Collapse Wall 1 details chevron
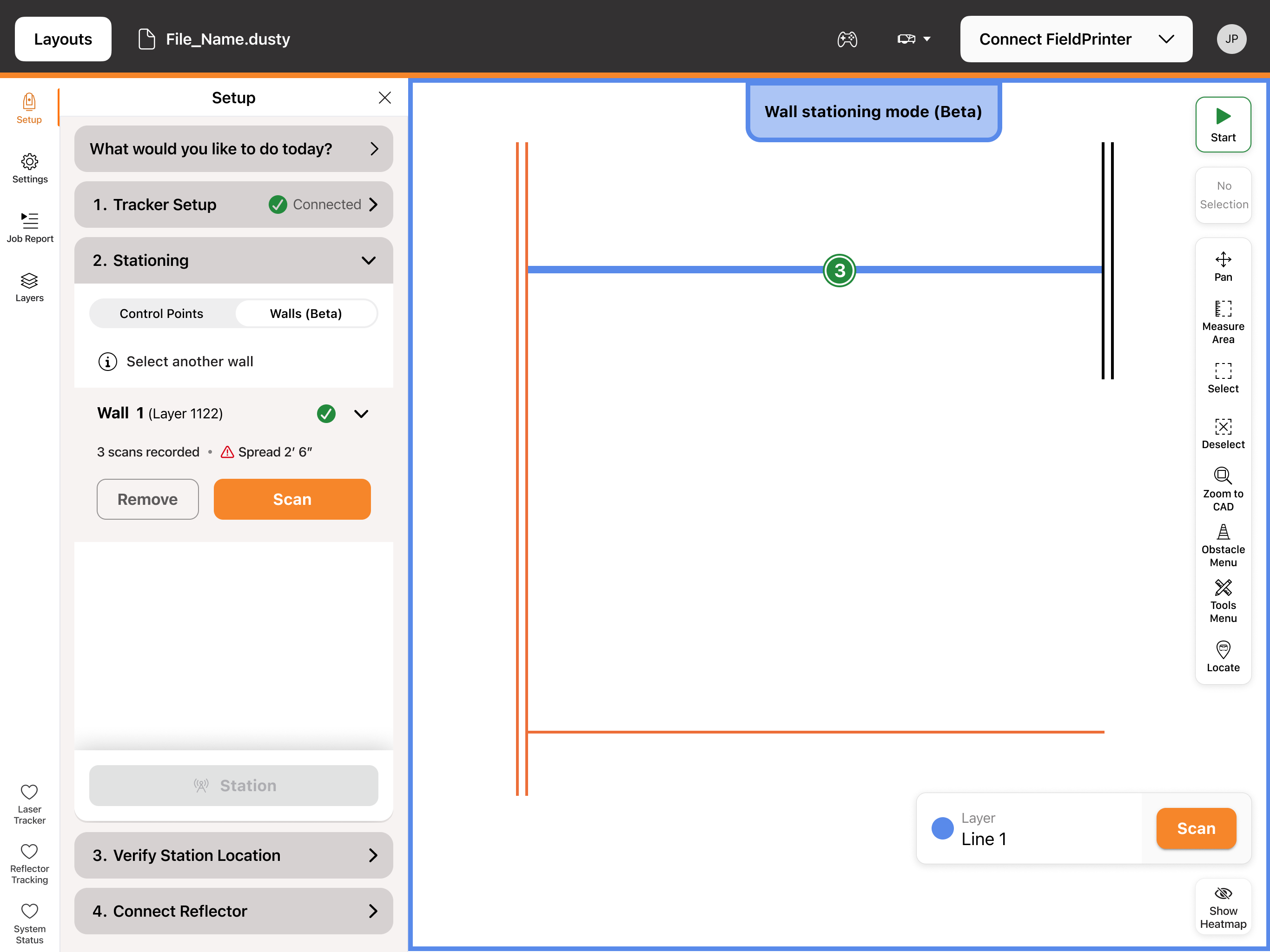 pos(361,413)
